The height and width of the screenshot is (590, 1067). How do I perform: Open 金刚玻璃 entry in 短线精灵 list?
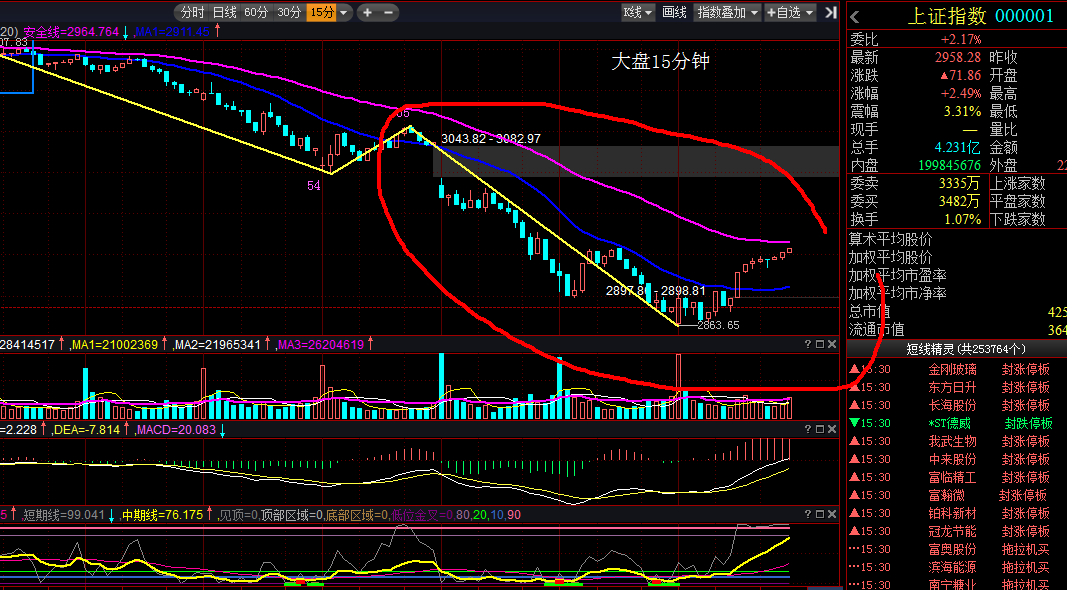pos(952,369)
